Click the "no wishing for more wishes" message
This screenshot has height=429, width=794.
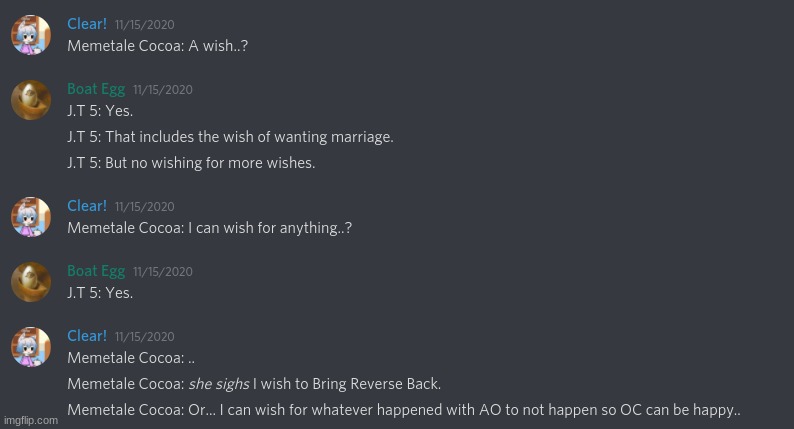(x=191, y=163)
